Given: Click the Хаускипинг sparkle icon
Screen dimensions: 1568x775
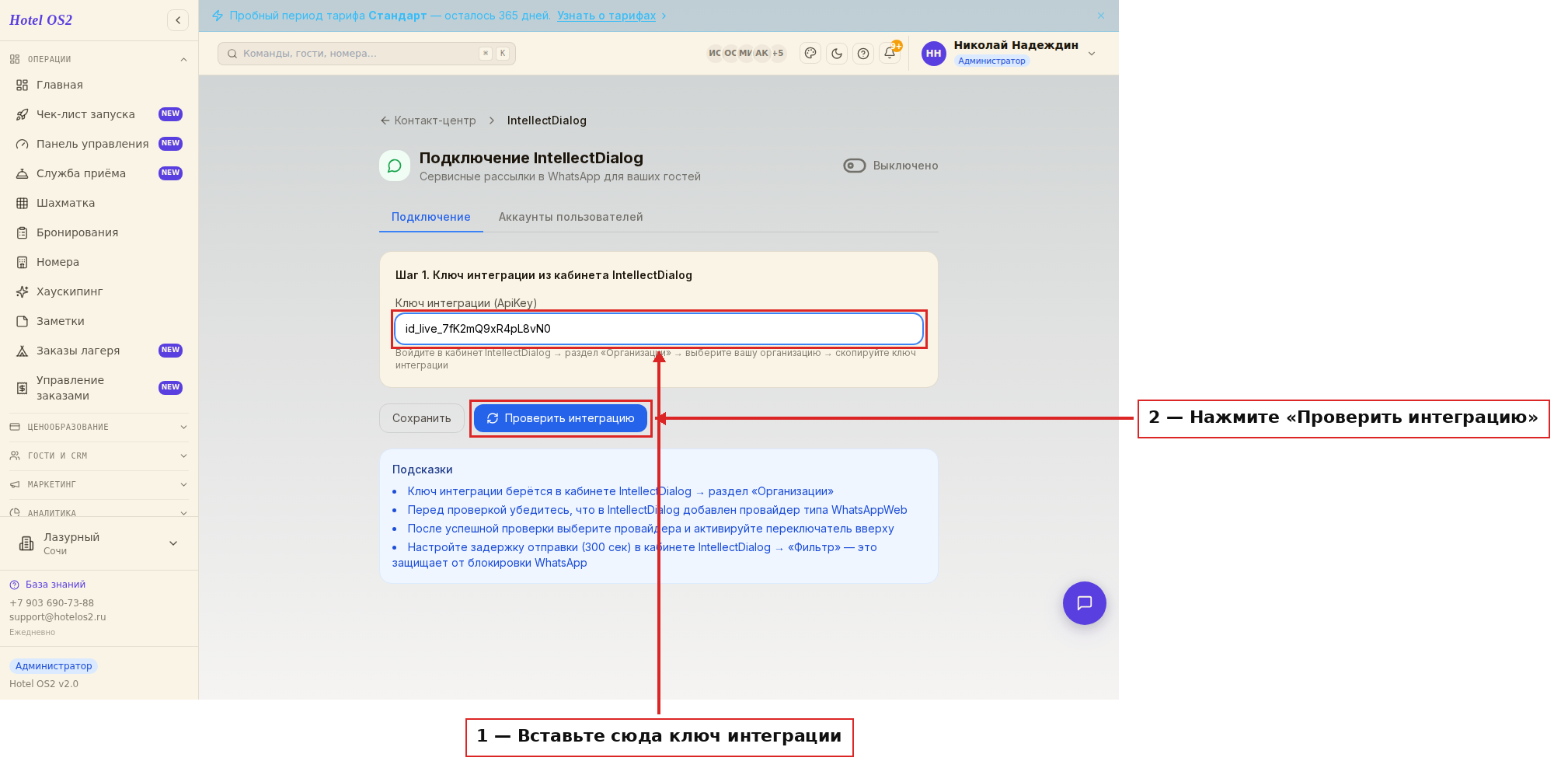Looking at the screenshot, I should coord(23,291).
